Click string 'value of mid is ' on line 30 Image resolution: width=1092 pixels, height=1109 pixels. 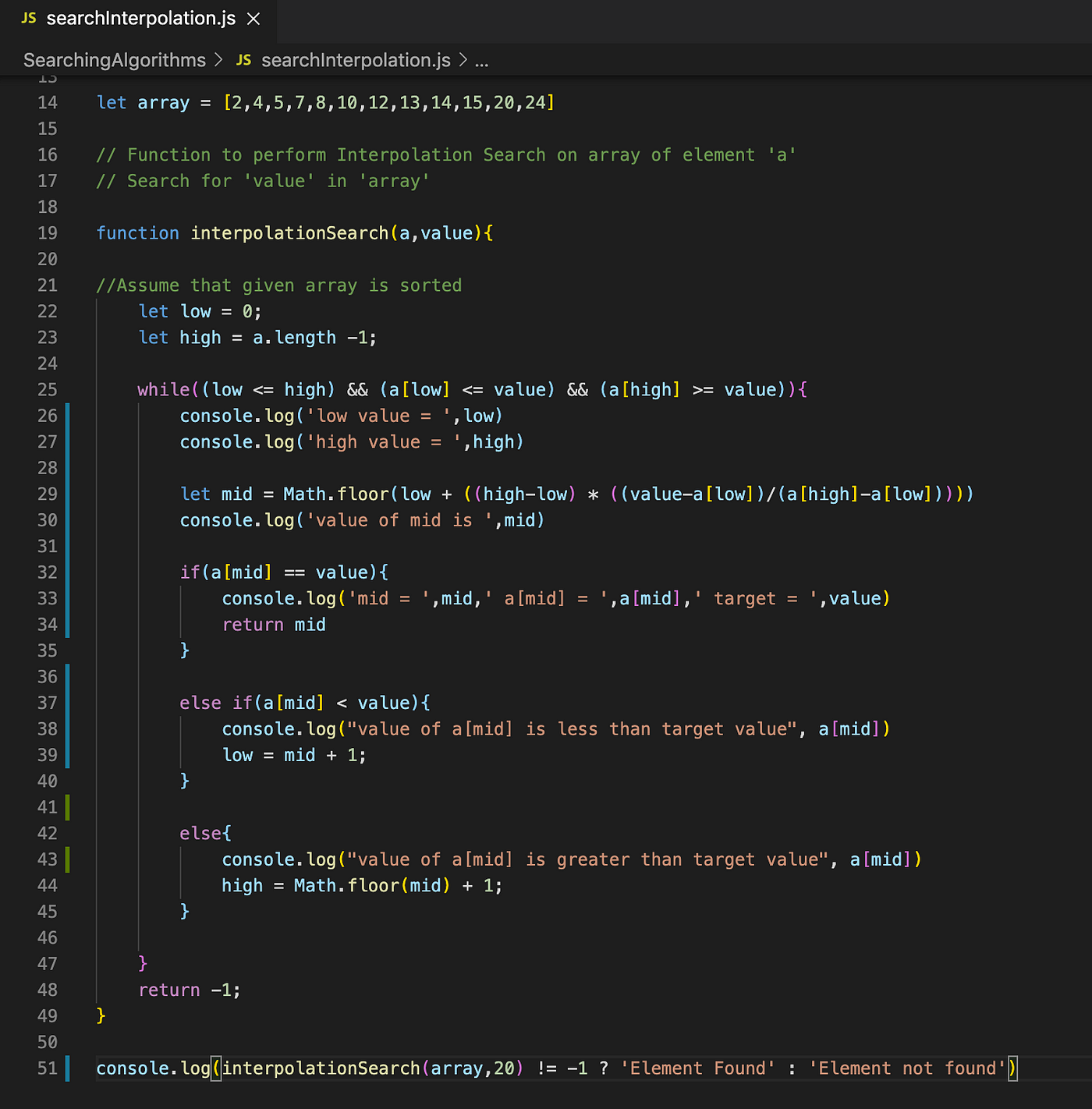(399, 520)
